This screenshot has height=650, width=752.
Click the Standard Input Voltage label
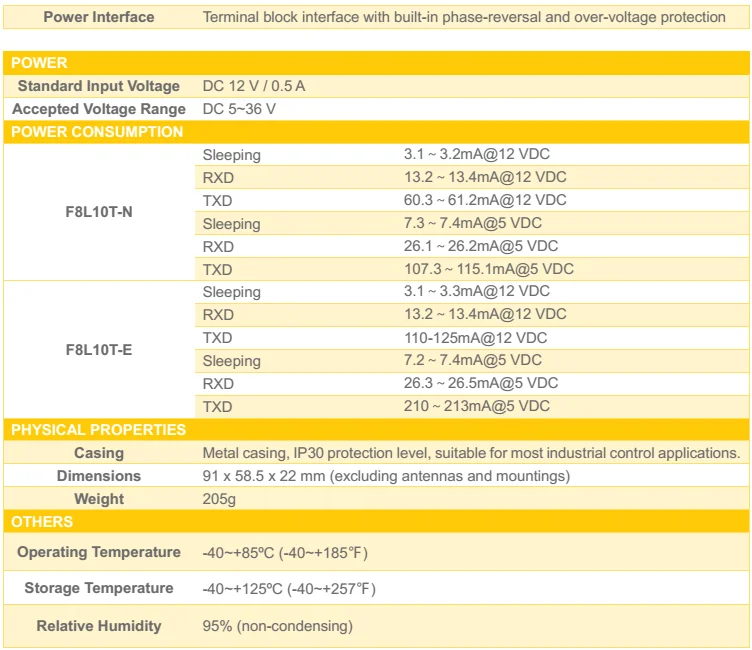click(x=99, y=86)
